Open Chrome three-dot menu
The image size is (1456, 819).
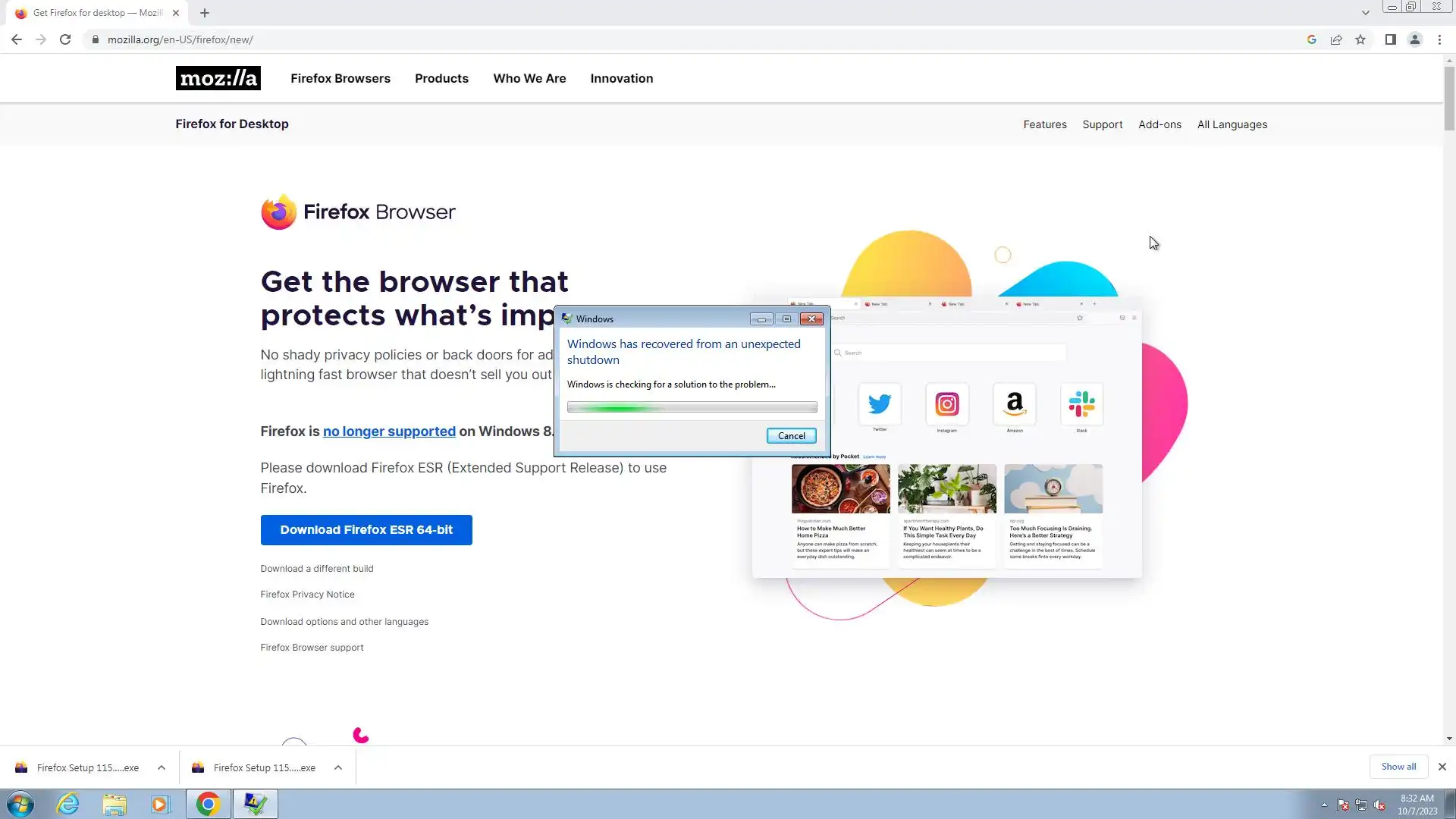[1439, 39]
